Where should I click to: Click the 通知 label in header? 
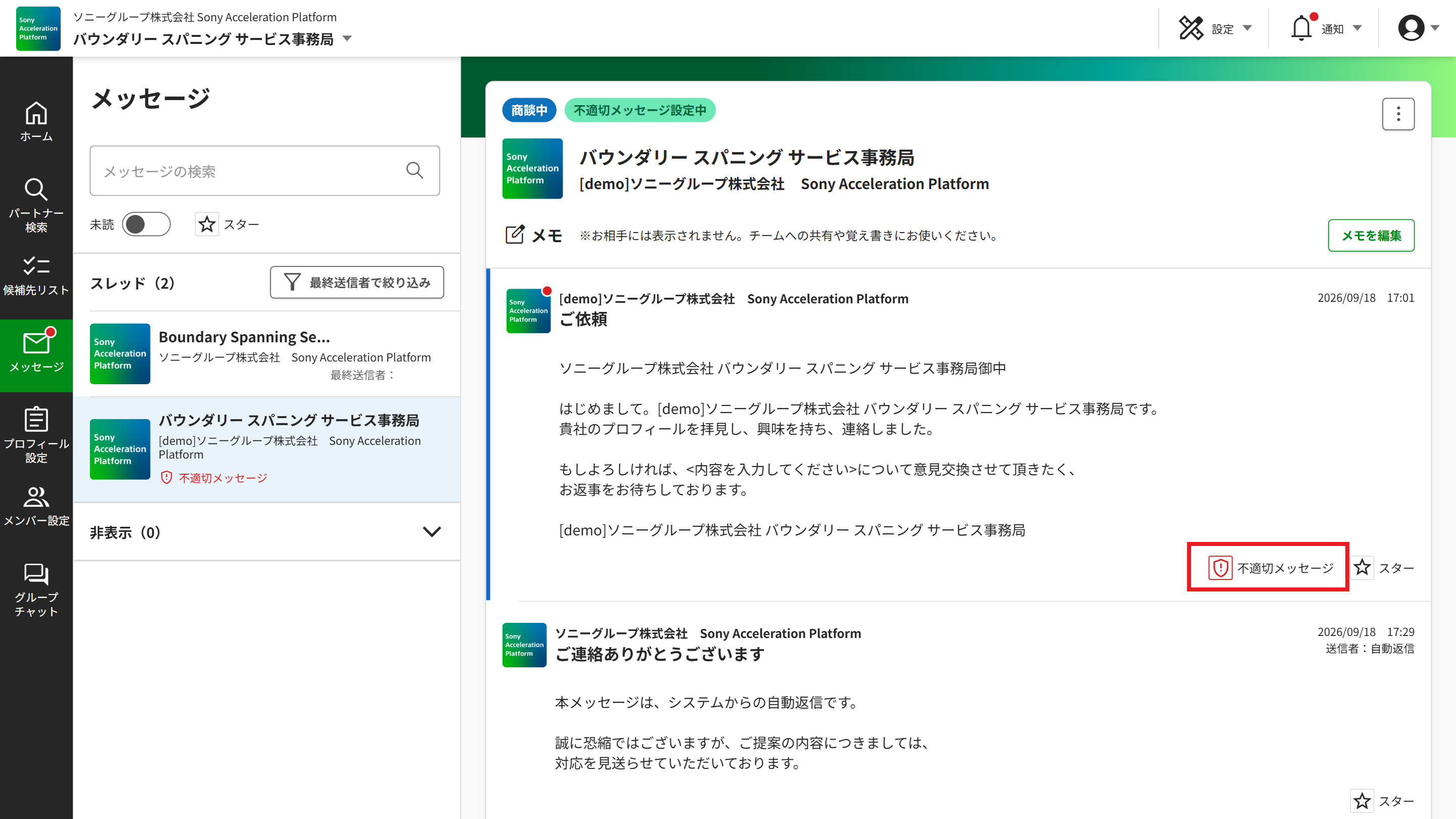coord(1332,29)
